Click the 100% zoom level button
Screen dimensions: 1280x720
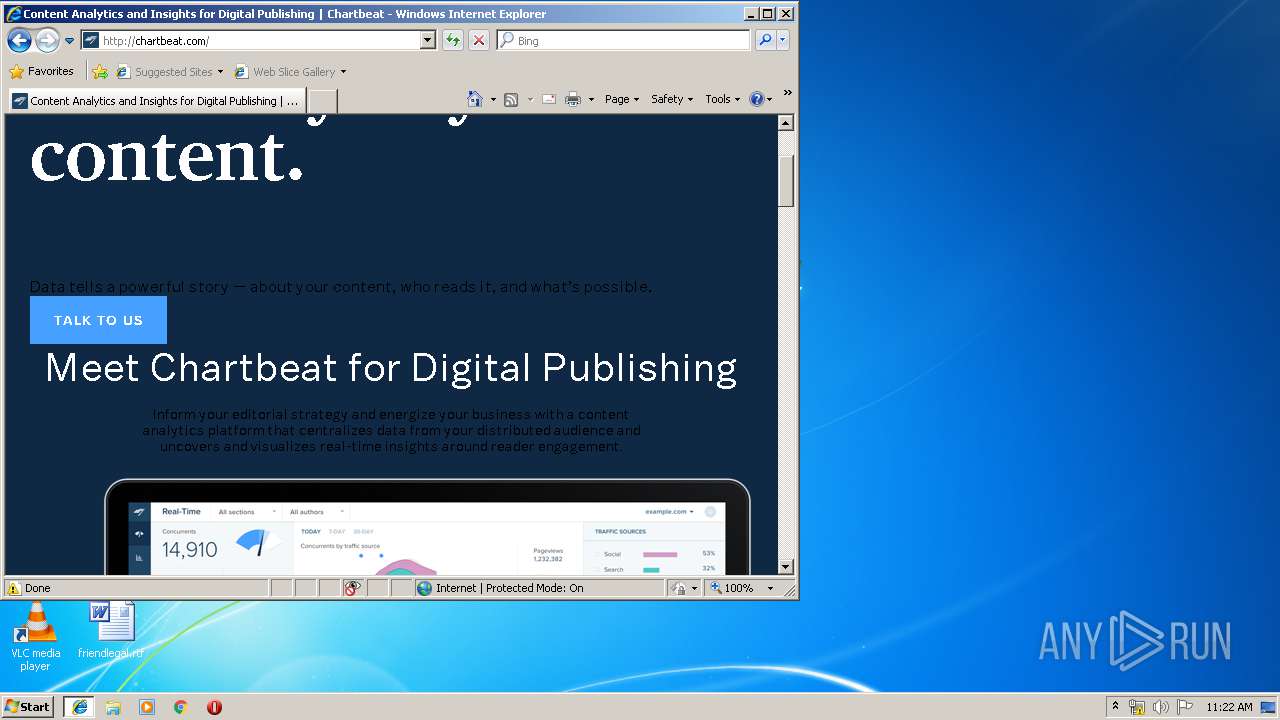tap(733, 588)
